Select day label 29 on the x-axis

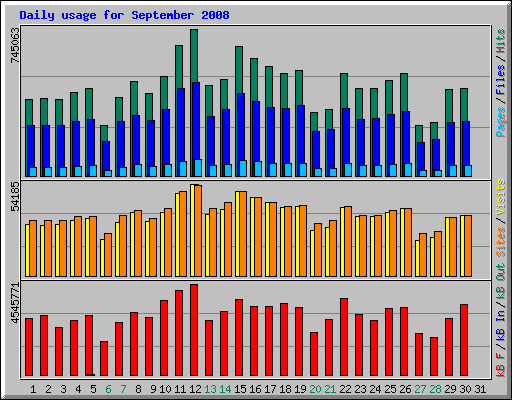click(450, 389)
